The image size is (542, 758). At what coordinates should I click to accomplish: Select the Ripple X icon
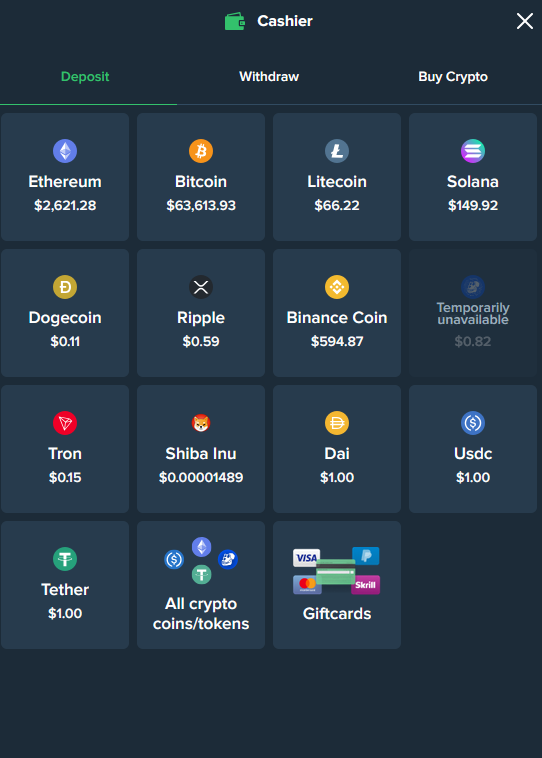201,287
